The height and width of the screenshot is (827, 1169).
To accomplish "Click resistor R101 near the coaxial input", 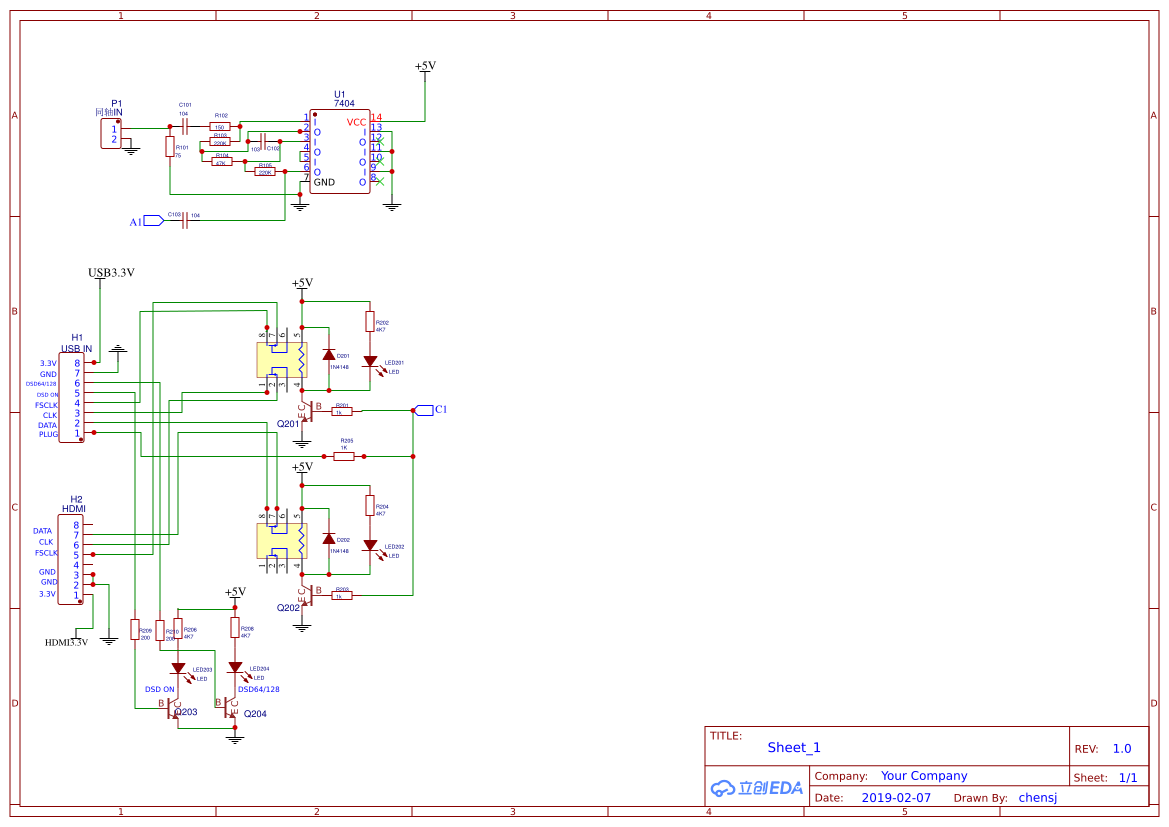I will point(169,147).
